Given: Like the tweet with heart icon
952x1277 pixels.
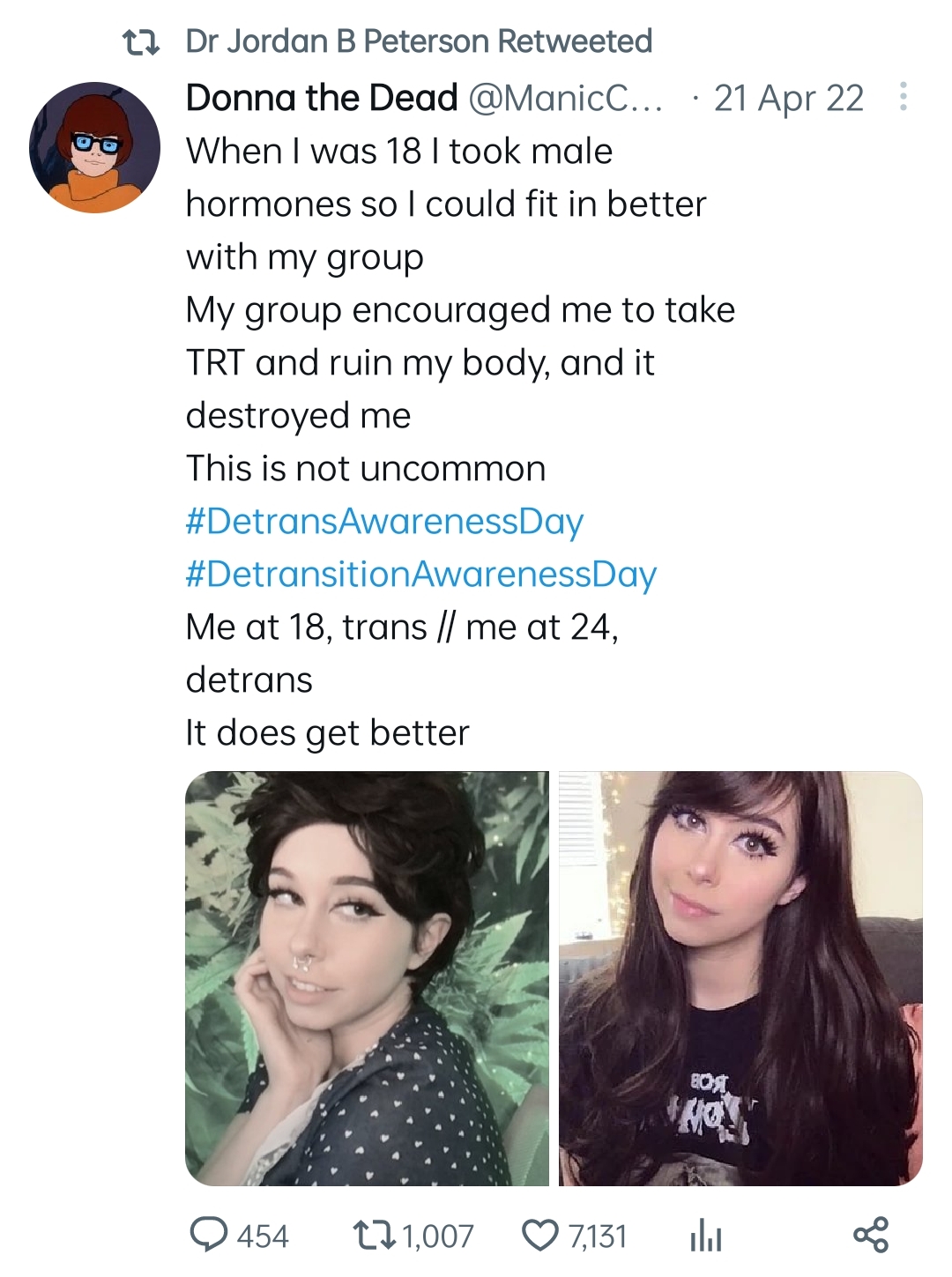Looking at the screenshot, I should 540,1236.
